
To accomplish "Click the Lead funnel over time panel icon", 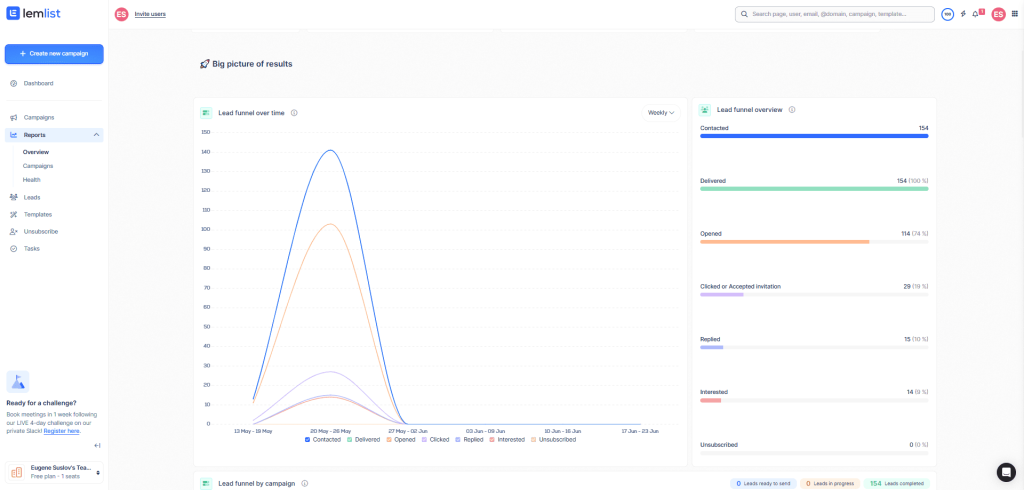I will [x=206, y=113].
